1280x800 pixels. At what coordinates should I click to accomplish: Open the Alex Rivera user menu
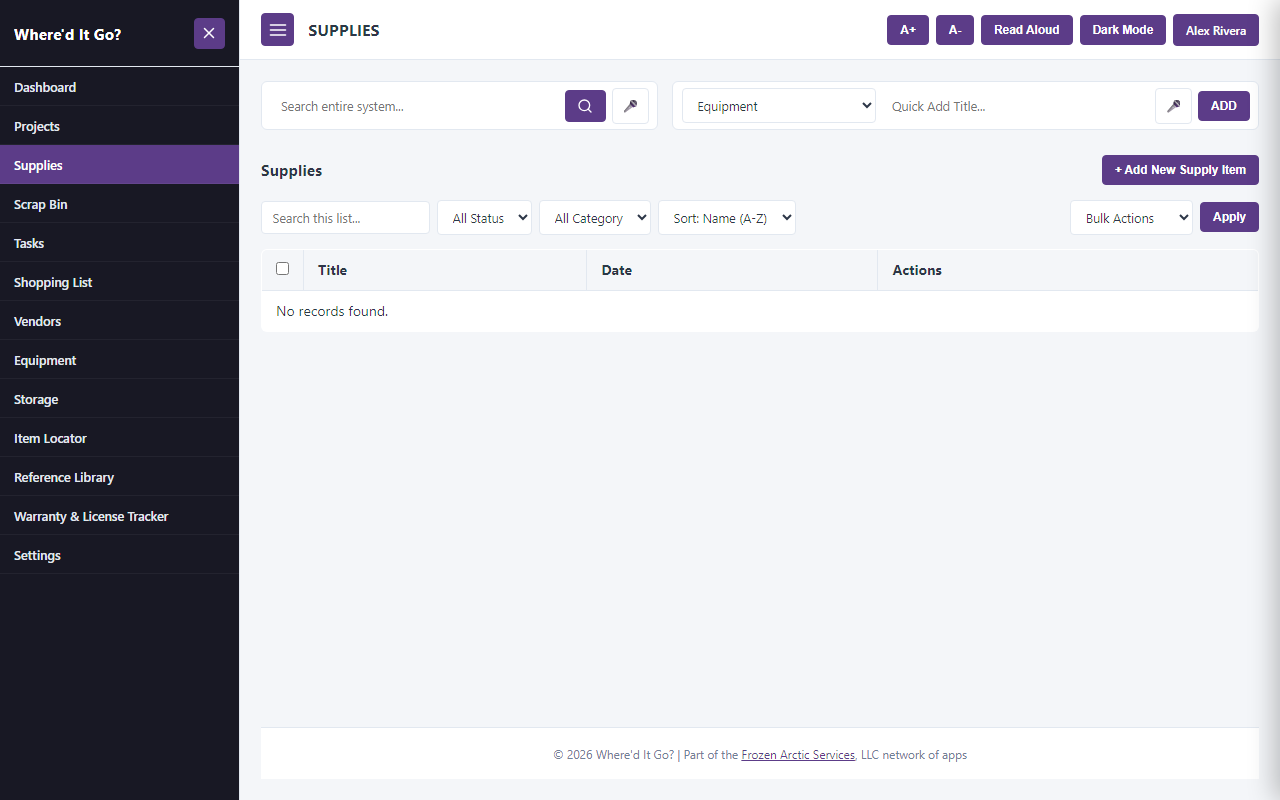(1216, 30)
